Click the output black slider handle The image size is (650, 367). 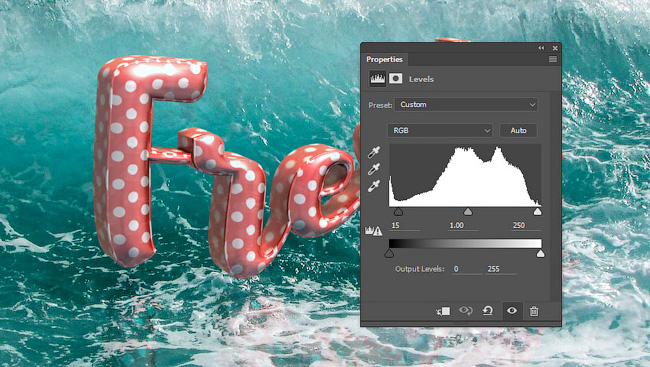click(389, 253)
